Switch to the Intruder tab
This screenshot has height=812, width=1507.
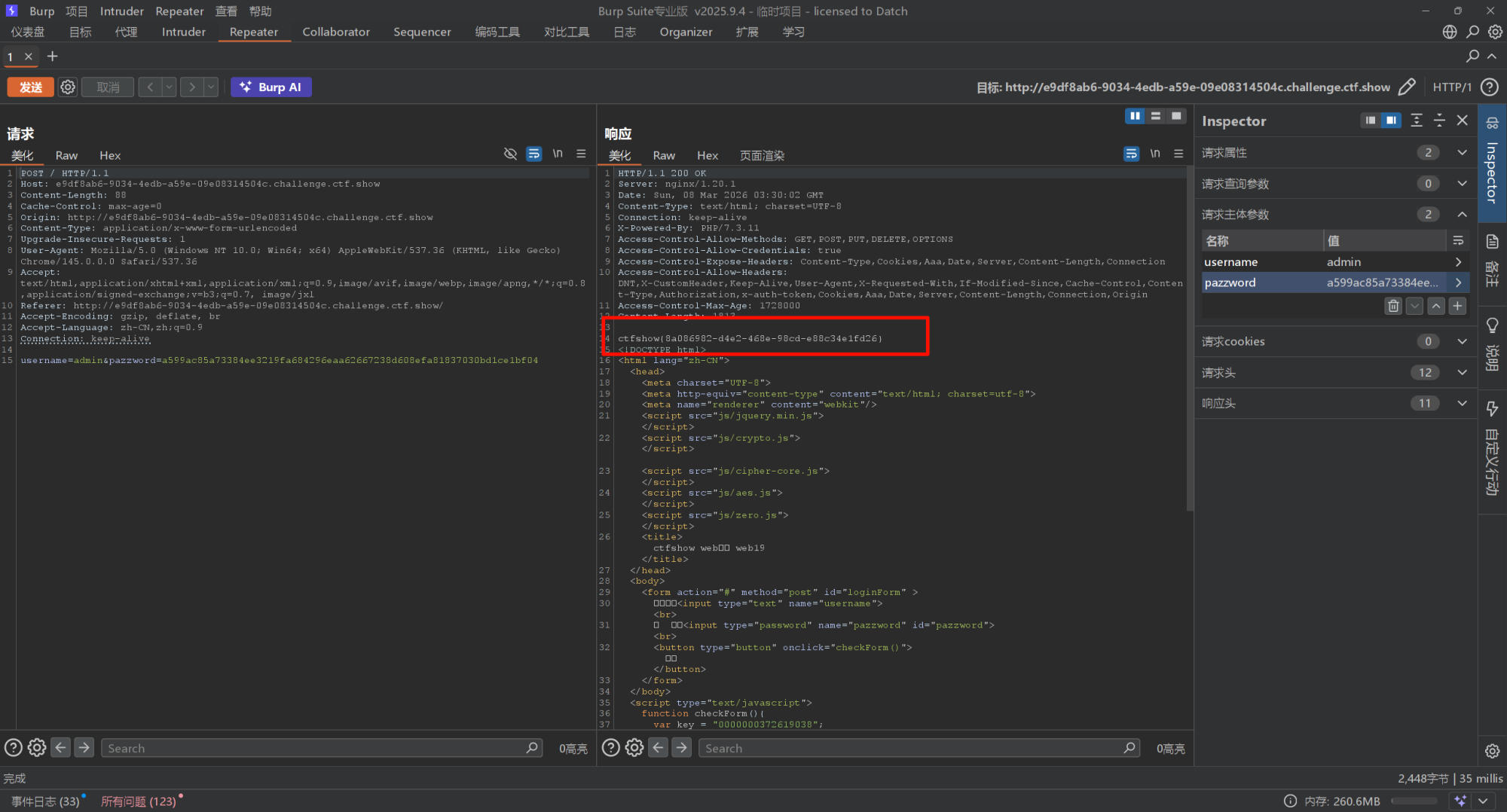pos(183,32)
